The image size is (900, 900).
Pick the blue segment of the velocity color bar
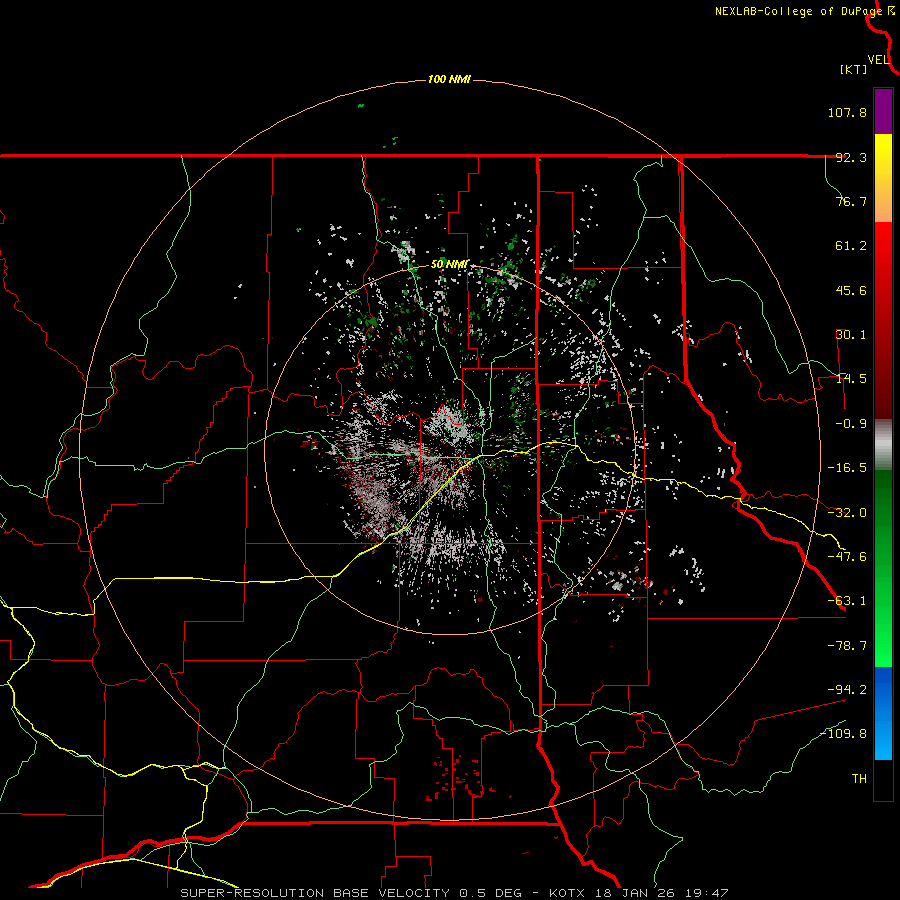pyautogui.click(x=883, y=713)
